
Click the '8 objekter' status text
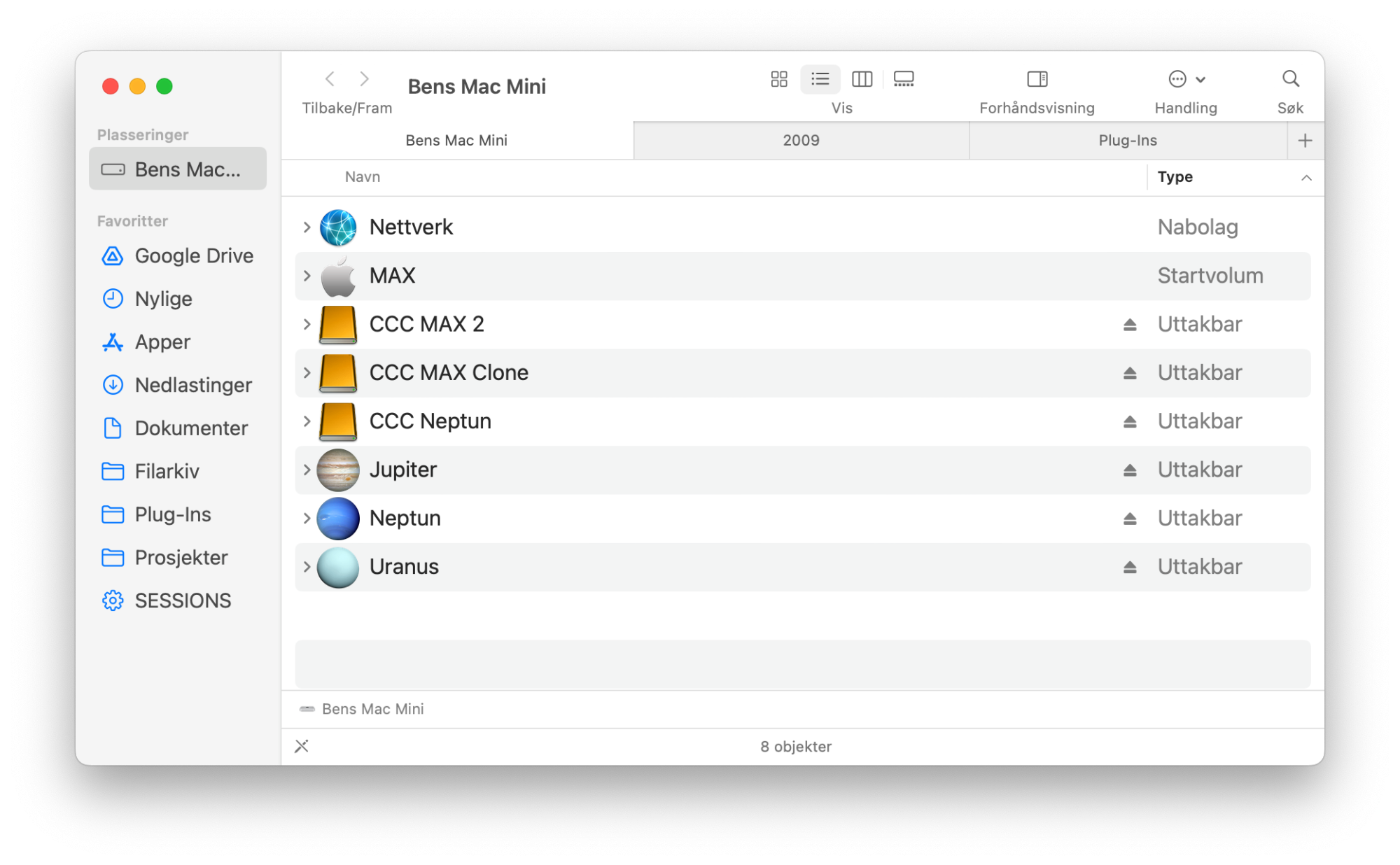[x=796, y=747]
